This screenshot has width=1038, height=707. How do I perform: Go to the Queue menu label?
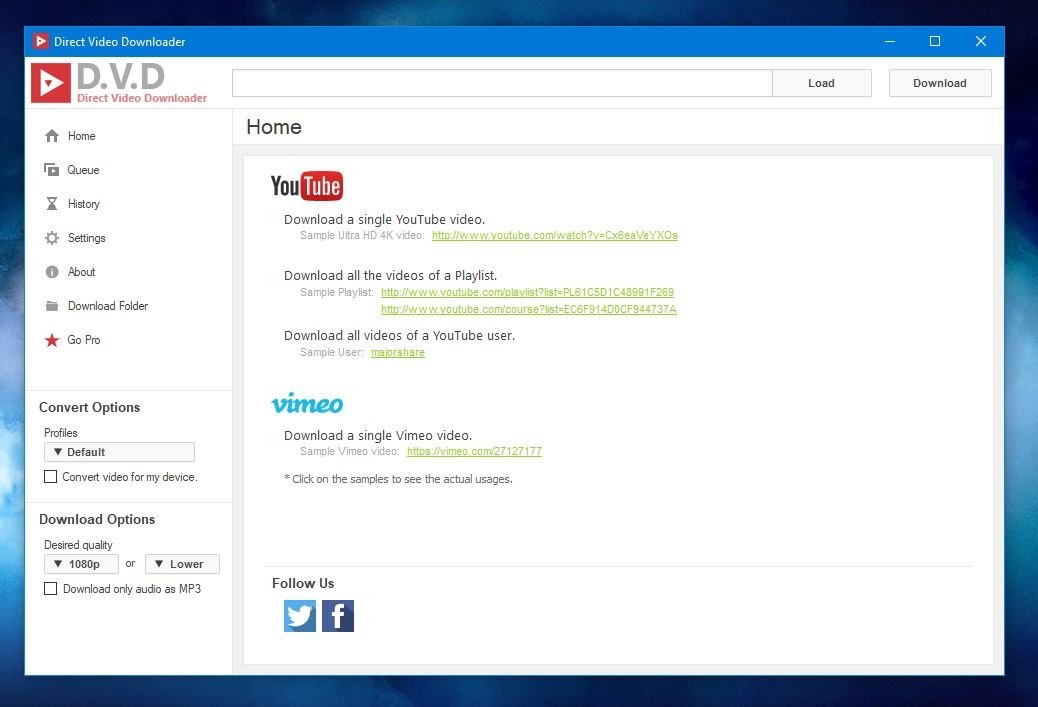[83, 170]
